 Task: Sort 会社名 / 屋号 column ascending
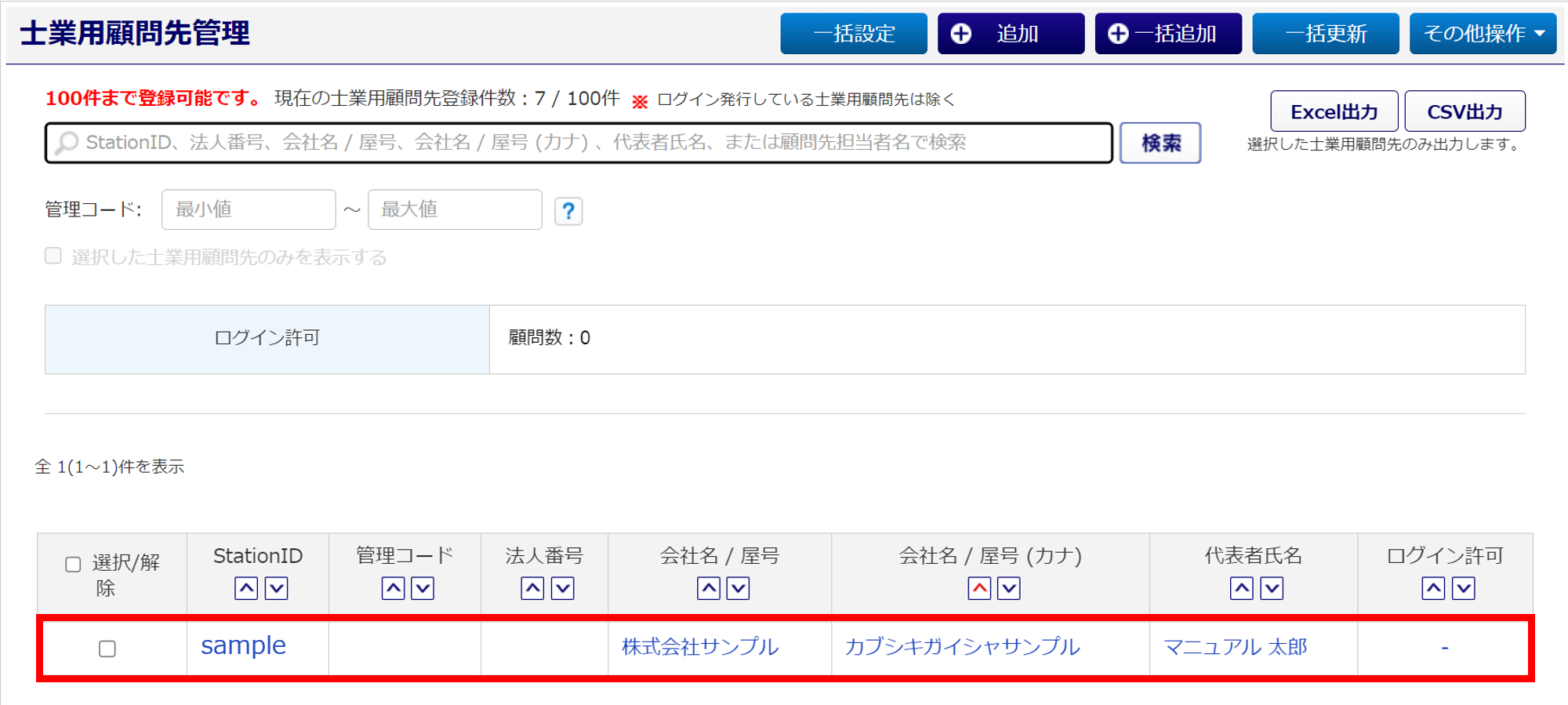709,588
